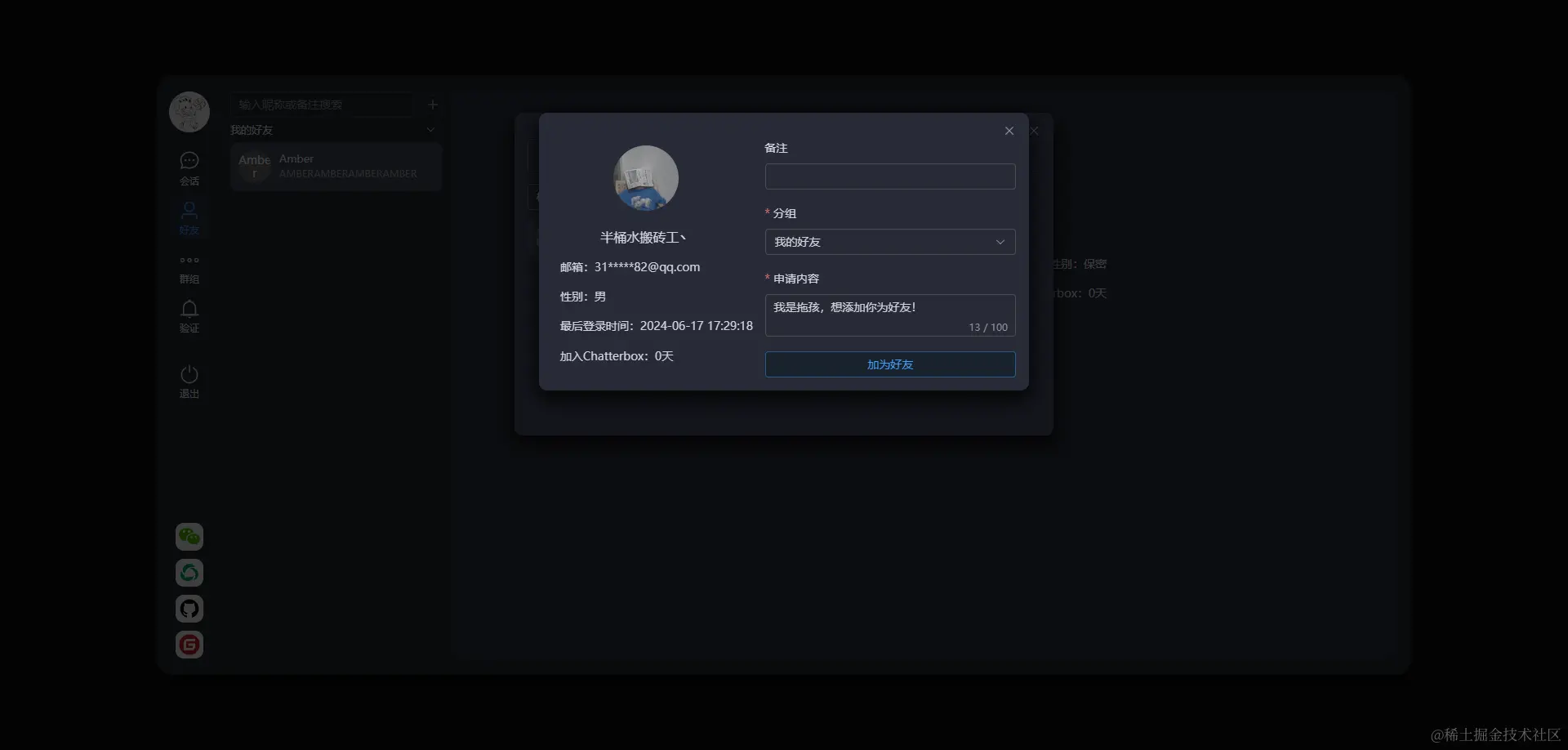Open the 会话 conversations panel

[x=189, y=167]
